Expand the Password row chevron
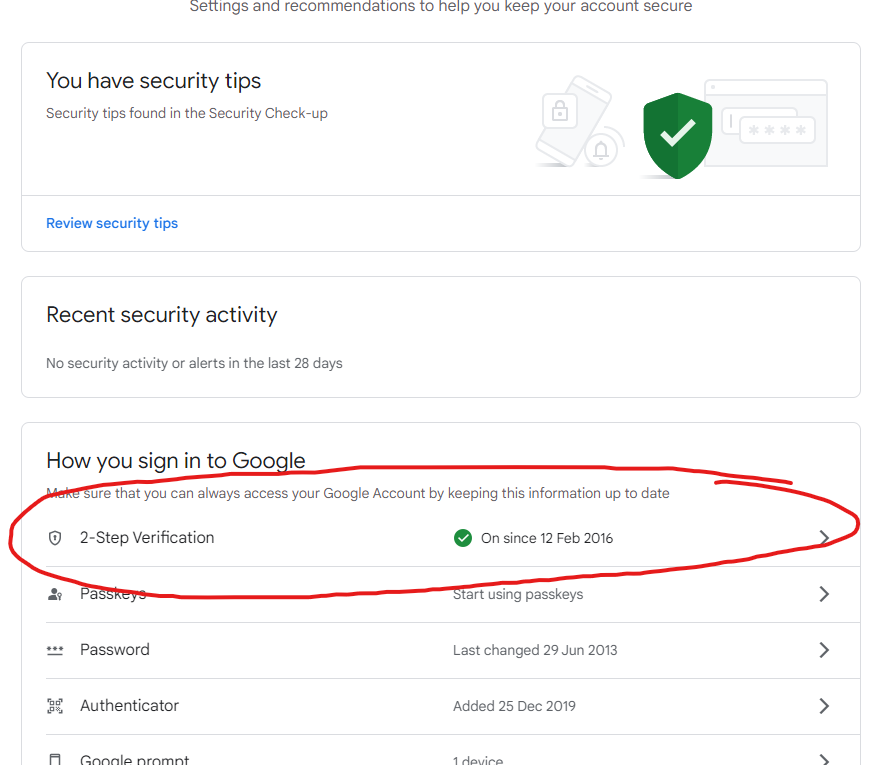Viewport: 878px width, 765px height. point(824,650)
